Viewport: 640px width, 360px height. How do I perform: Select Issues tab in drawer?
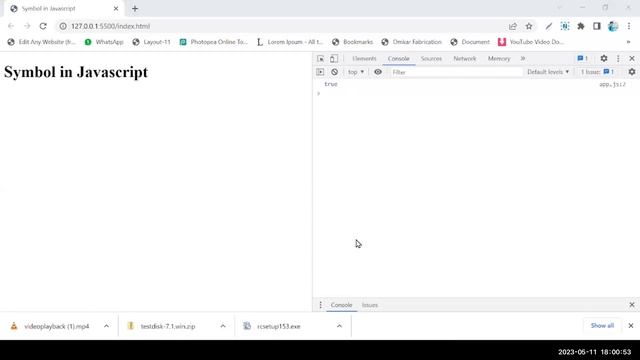370,305
